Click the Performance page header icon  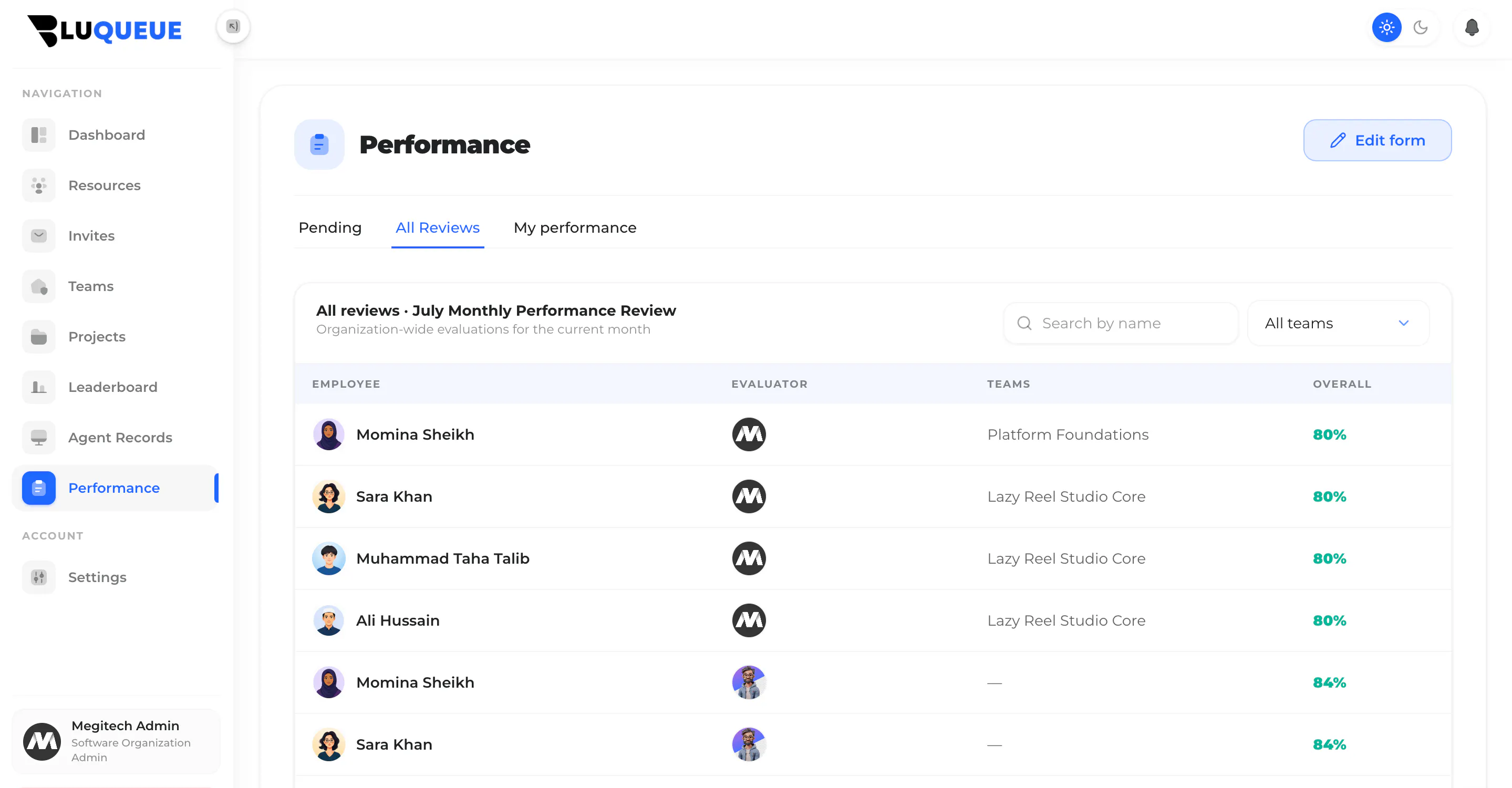pos(319,144)
